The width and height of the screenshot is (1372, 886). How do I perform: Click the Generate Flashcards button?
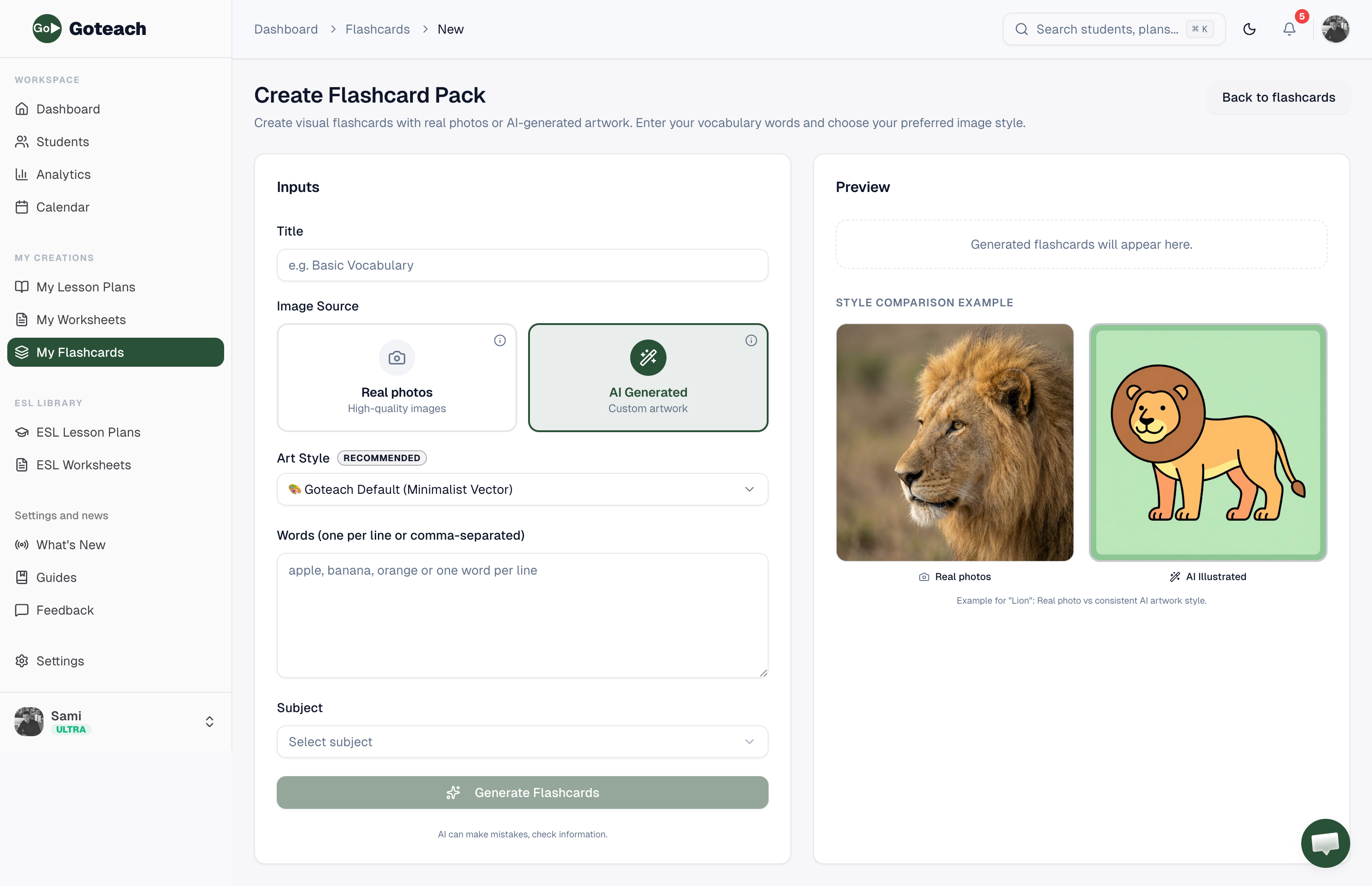point(522,792)
